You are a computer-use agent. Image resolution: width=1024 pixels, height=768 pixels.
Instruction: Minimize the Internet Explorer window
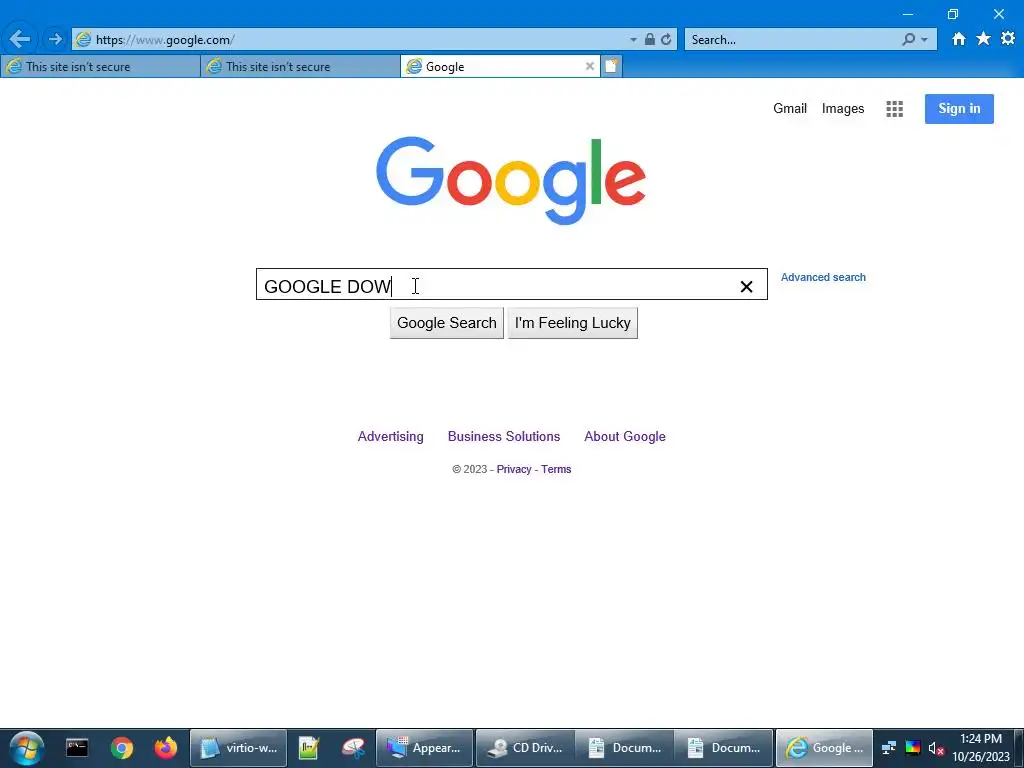(908, 14)
